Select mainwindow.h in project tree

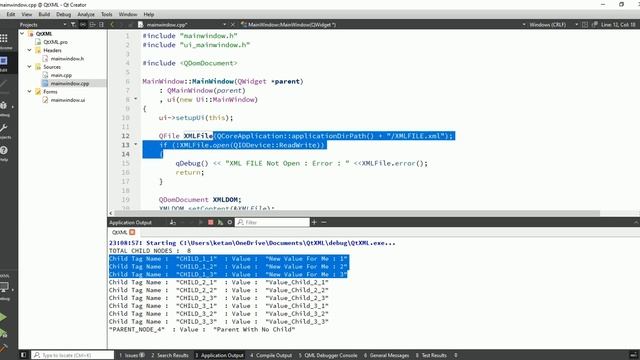click(67, 58)
